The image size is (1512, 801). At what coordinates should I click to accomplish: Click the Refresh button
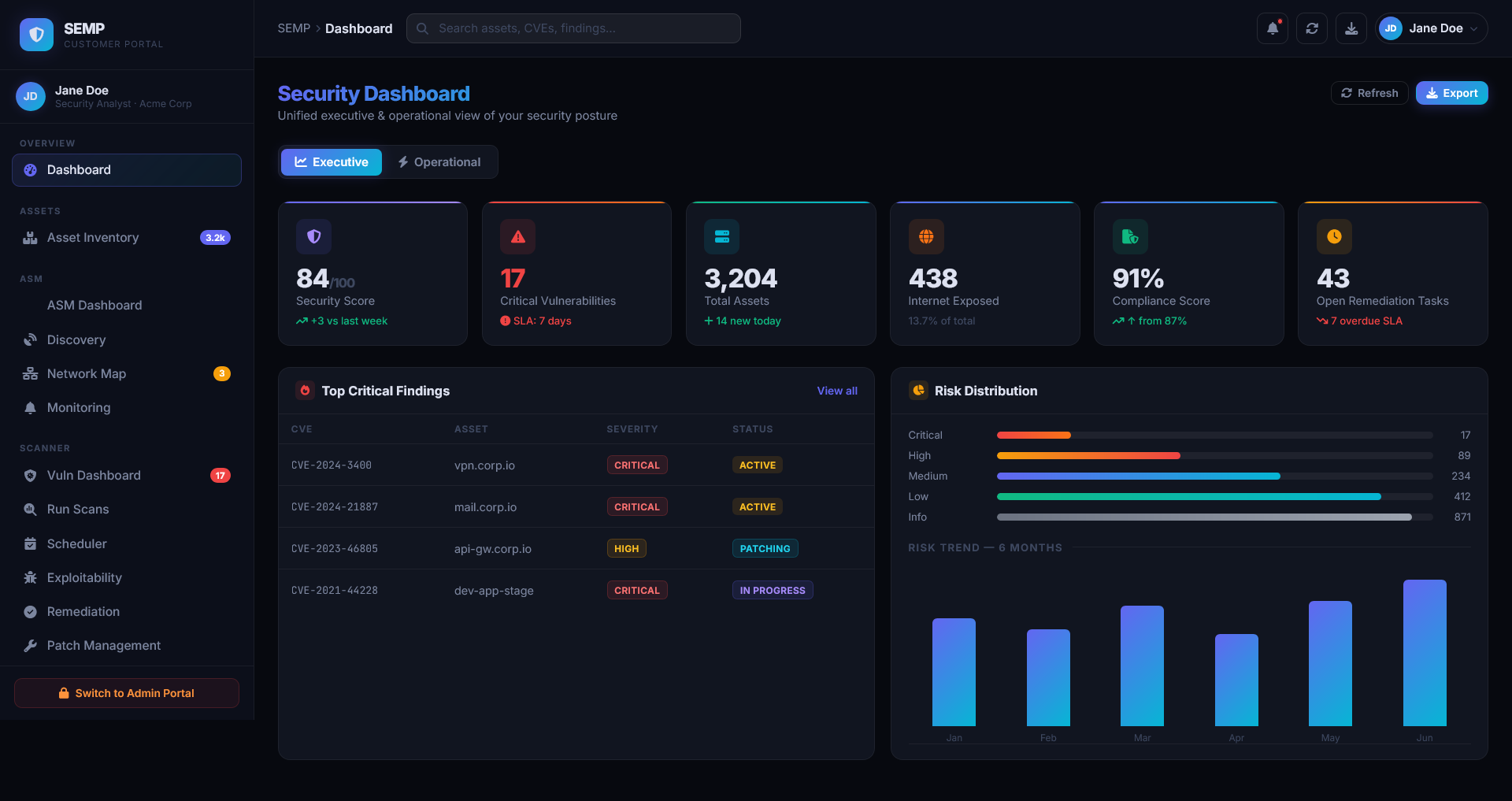(x=1369, y=93)
